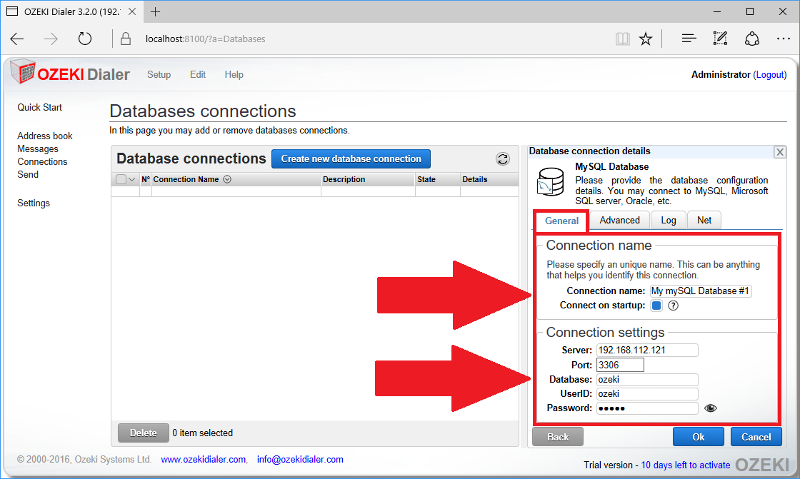Click the web note pen icon

pyautogui.click(x=720, y=39)
